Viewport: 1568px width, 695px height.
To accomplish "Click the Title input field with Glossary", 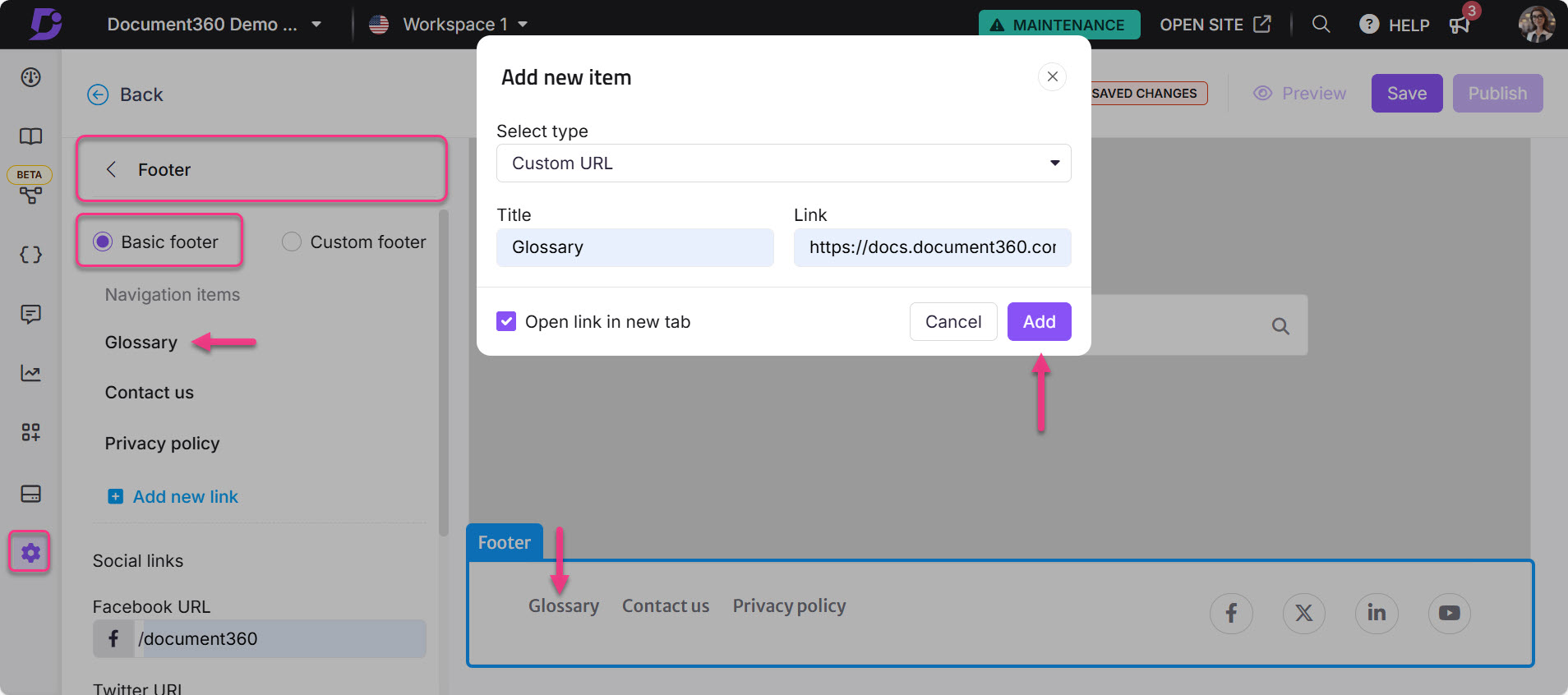I will [635, 247].
